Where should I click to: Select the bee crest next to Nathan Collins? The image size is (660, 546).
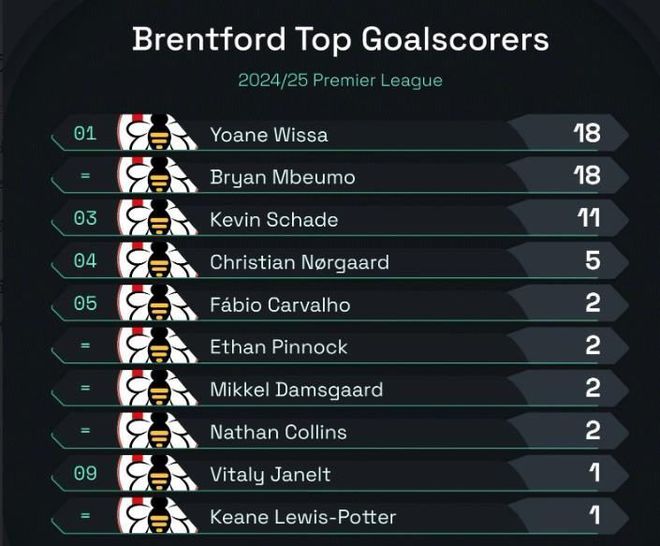tap(157, 432)
